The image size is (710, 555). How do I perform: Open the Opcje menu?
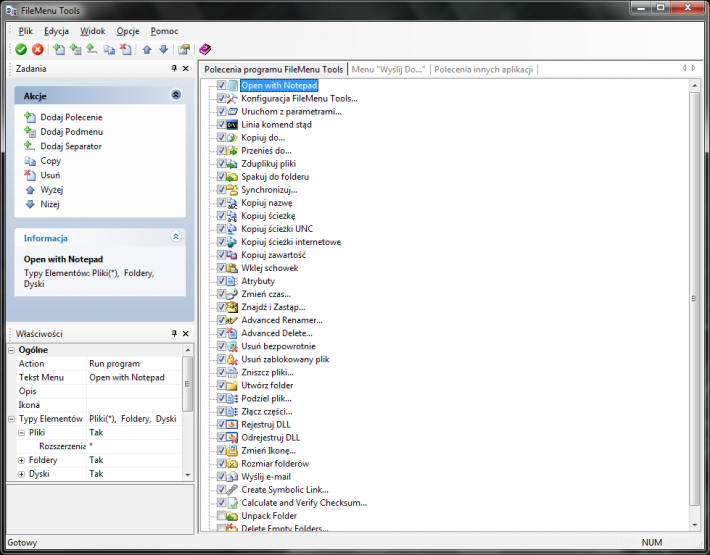pyautogui.click(x=128, y=31)
